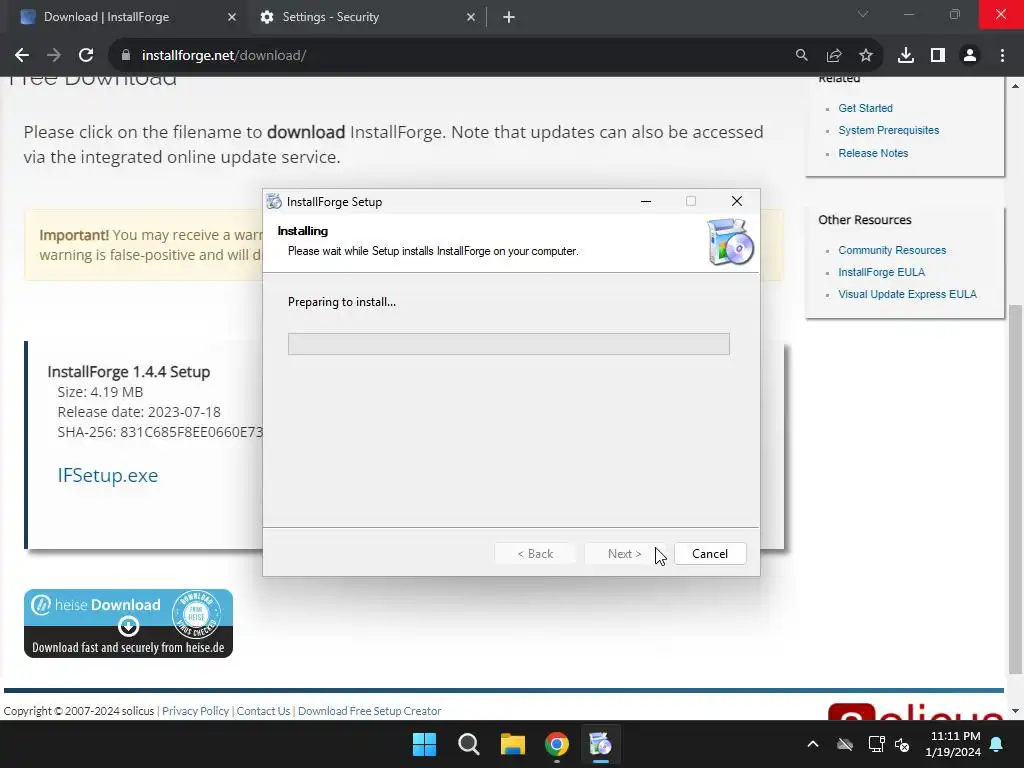Open the System Prerequisites link
The height and width of the screenshot is (768, 1024).
coord(889,131)
